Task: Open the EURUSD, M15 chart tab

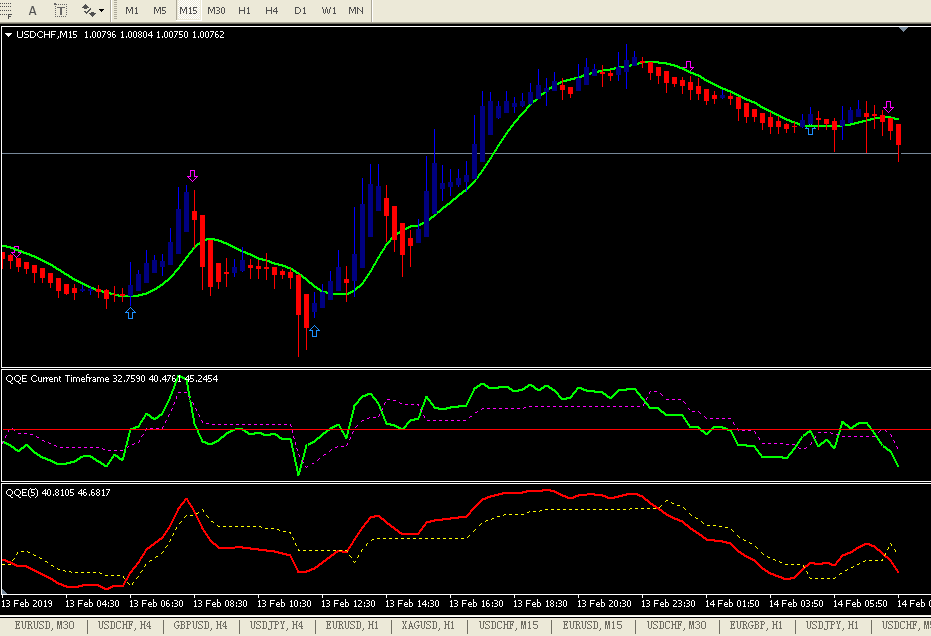Action: pos(593,625)
